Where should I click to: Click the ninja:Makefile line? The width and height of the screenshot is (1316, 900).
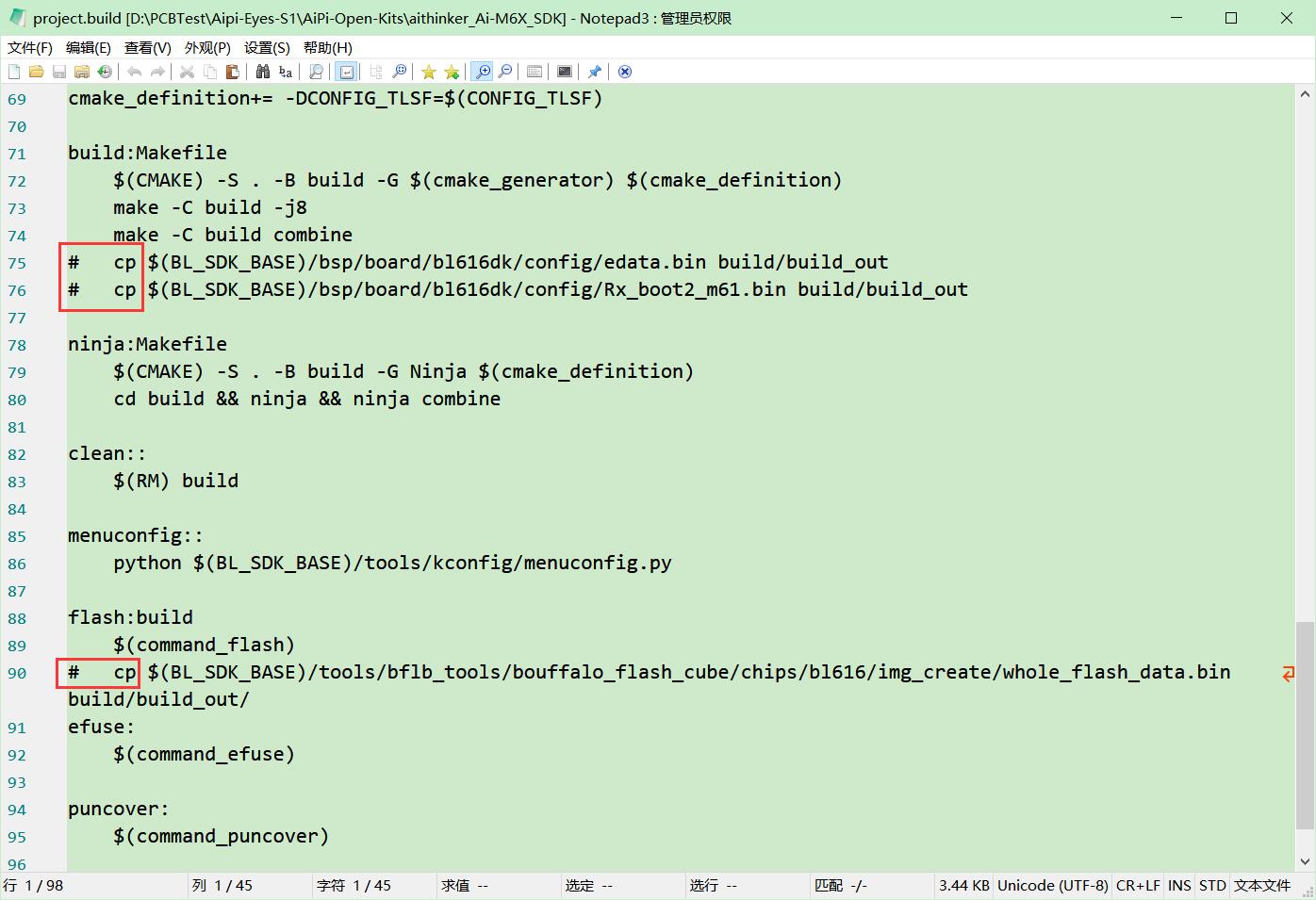(147, 344)
